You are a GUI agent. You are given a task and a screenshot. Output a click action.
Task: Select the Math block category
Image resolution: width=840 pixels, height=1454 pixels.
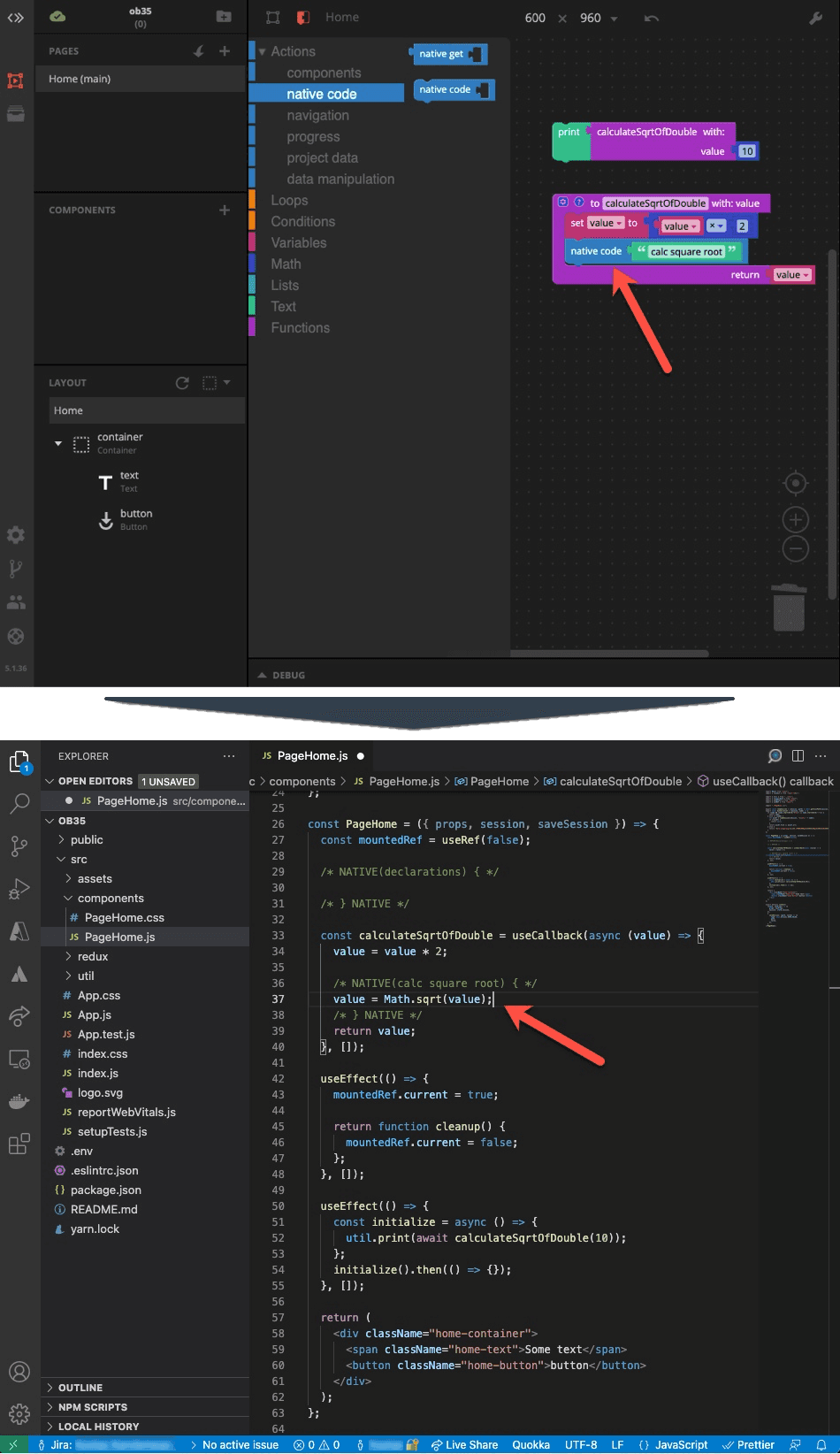286,264
